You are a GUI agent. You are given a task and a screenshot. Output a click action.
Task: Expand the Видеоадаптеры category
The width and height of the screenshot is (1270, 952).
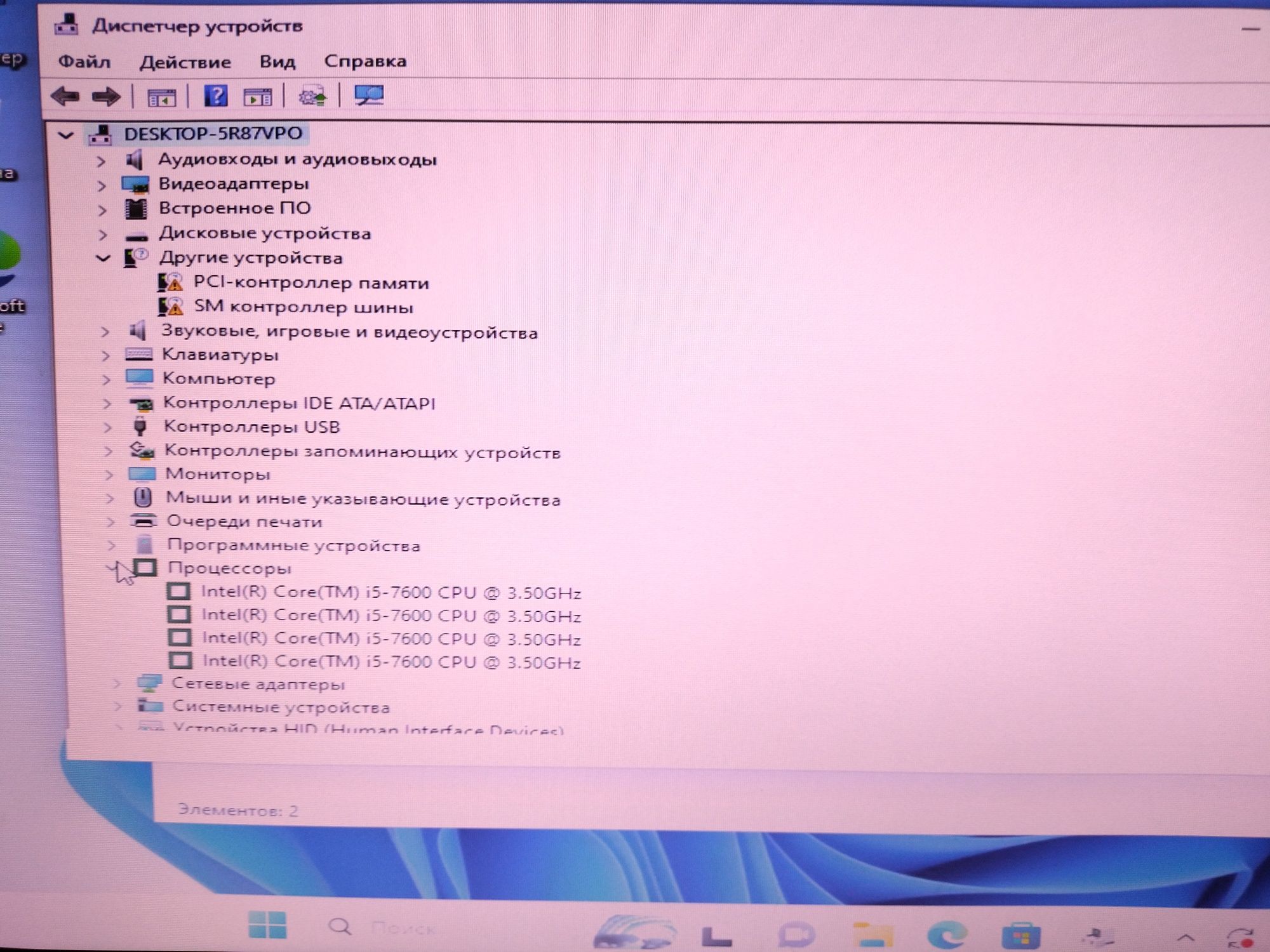pyautogui.click(x=101, y=186)
